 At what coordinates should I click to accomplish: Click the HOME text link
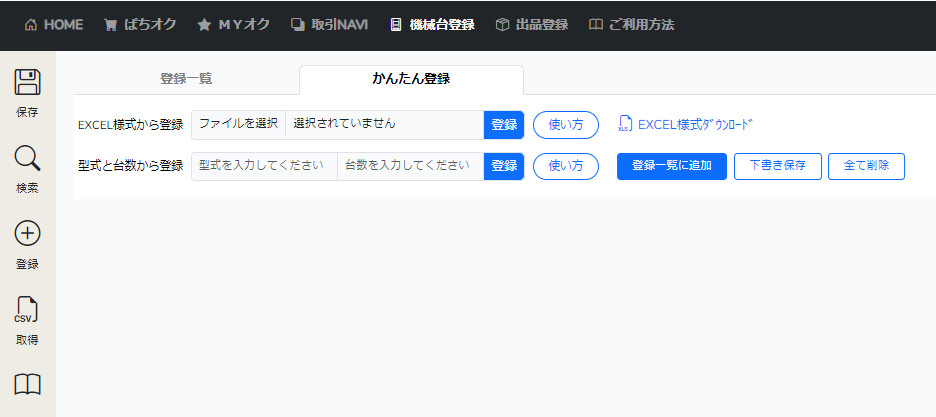coord(64,25)
